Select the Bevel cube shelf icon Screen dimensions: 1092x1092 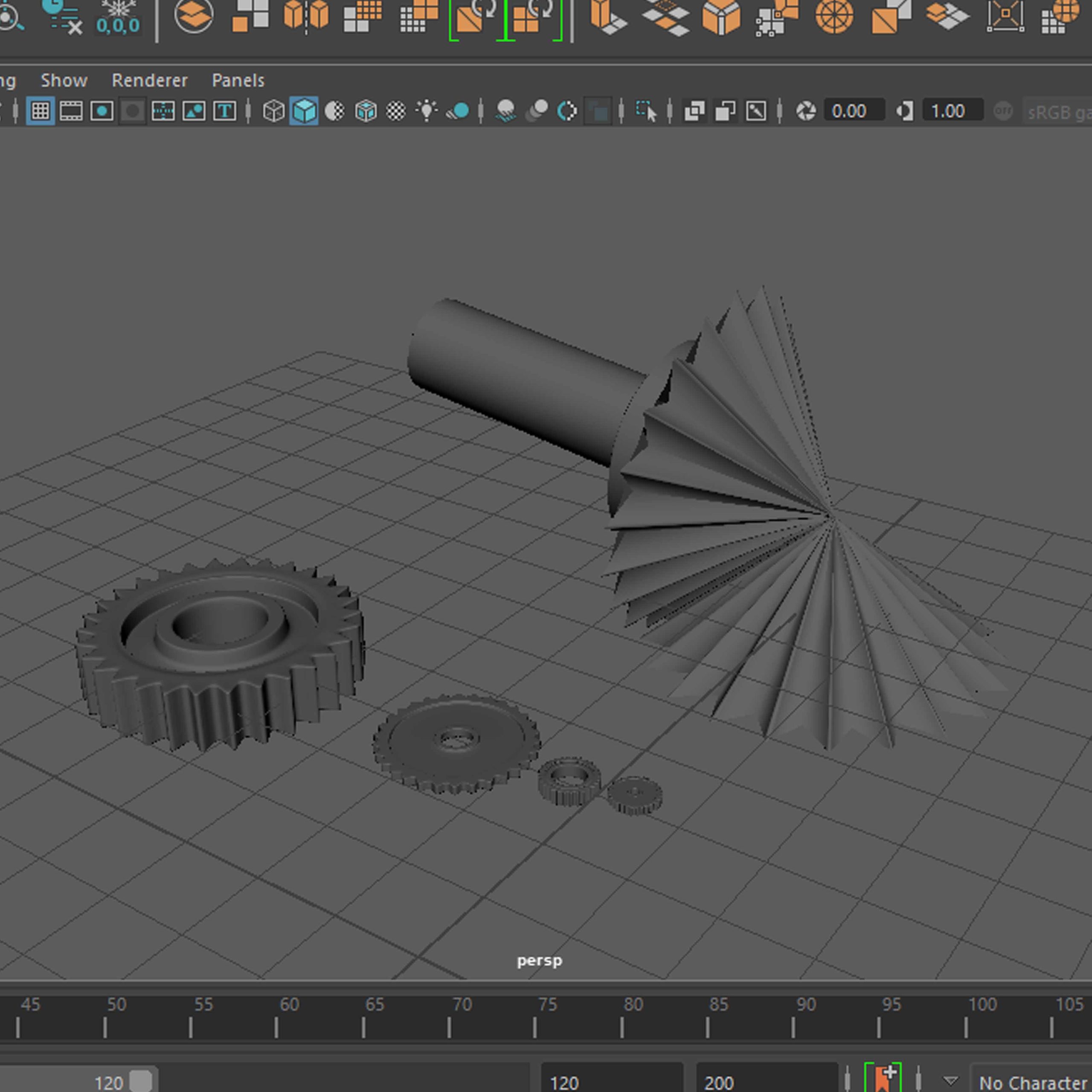pos(721,17)
